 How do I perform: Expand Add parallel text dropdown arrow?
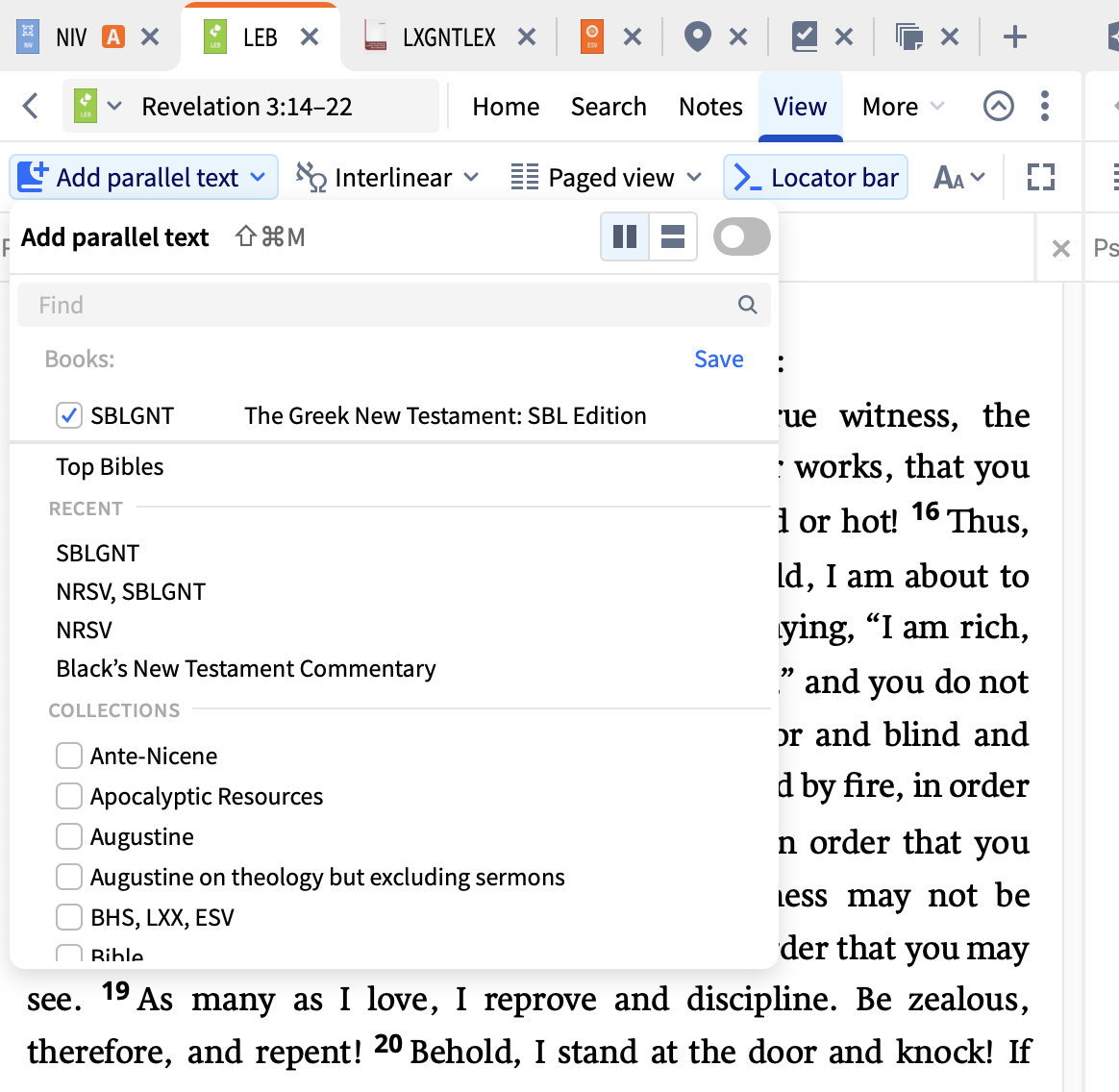pos(258,177)
